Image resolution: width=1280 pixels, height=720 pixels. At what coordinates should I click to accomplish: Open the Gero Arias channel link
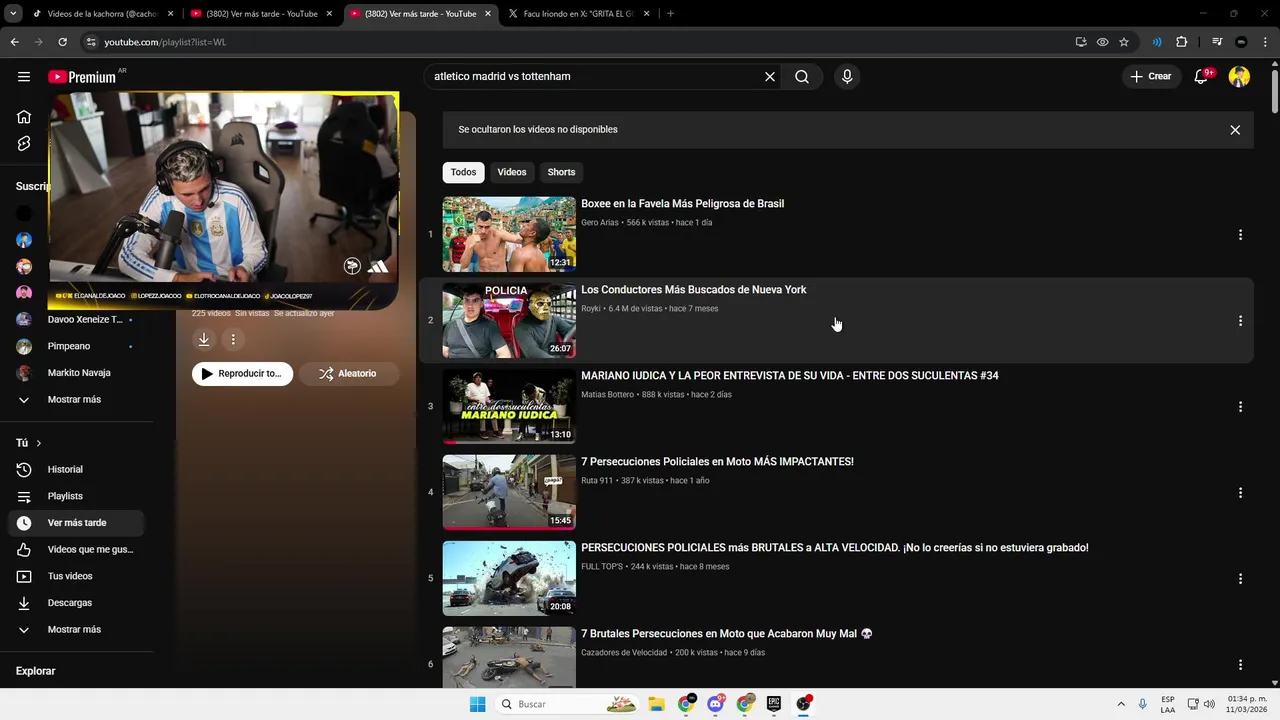[x=600, y=223]
